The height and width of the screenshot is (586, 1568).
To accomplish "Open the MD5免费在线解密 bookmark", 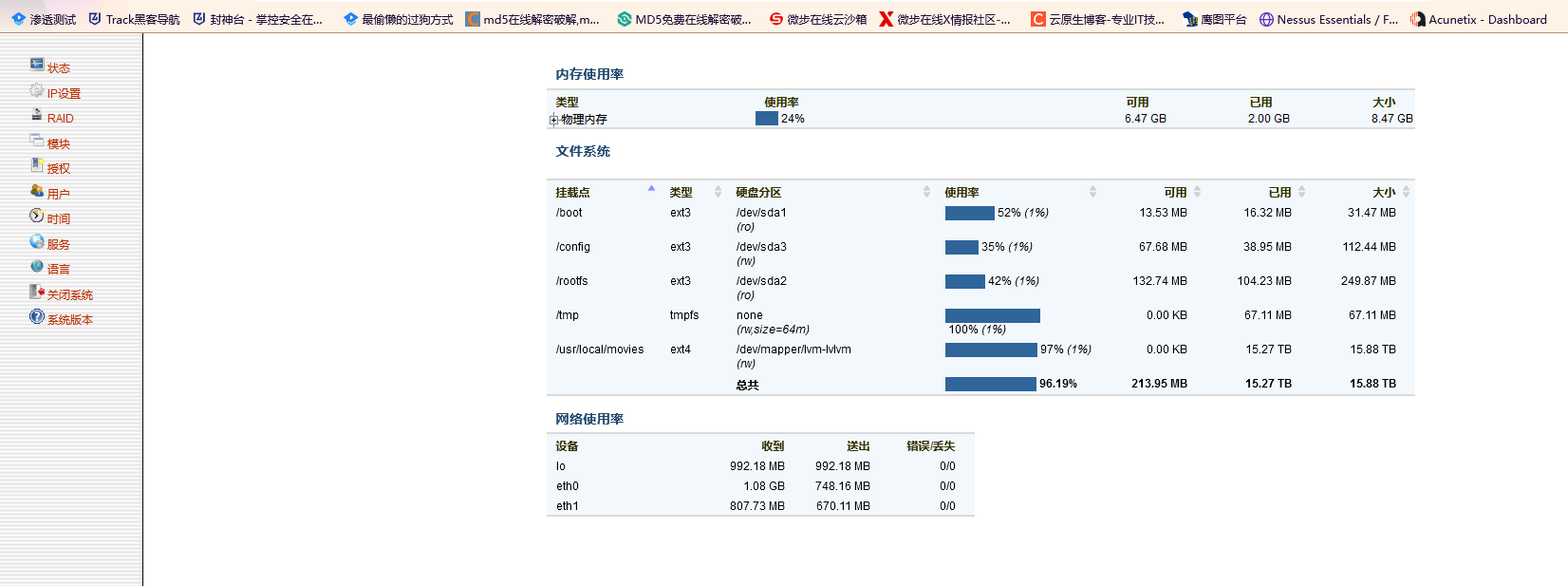I will click(x=684, y=19).
